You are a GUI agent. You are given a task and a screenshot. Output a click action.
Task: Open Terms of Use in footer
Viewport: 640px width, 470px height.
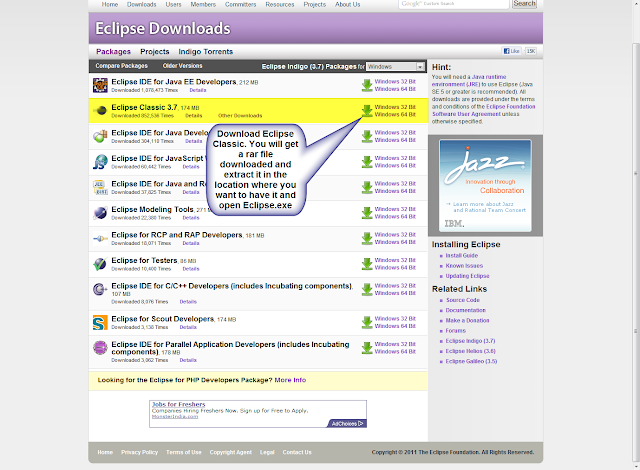coord(184,452)
